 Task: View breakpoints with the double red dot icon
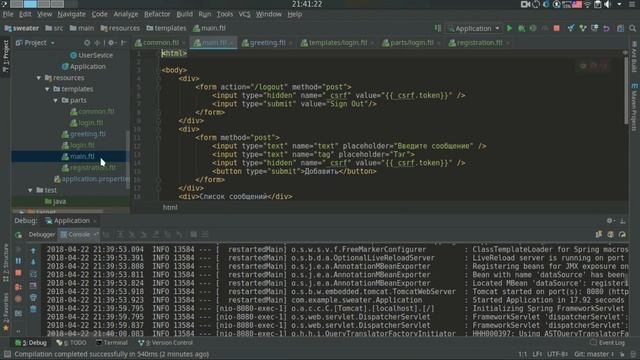(x=18, y=287)
